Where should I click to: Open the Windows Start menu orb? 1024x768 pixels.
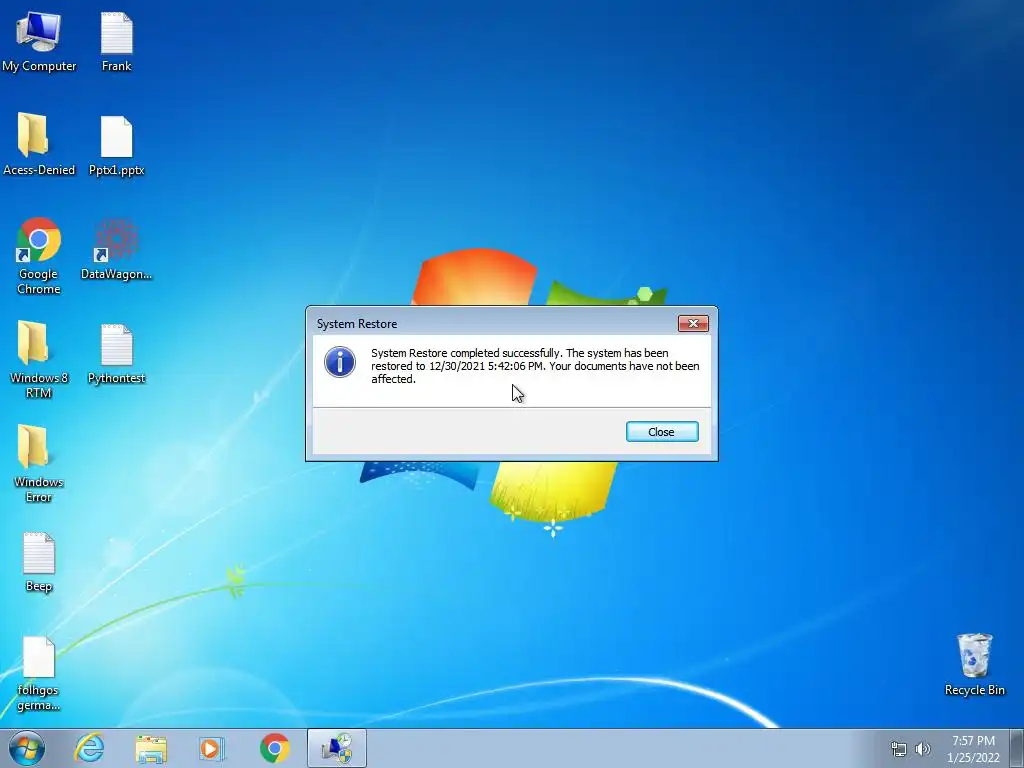pos(27,748)
